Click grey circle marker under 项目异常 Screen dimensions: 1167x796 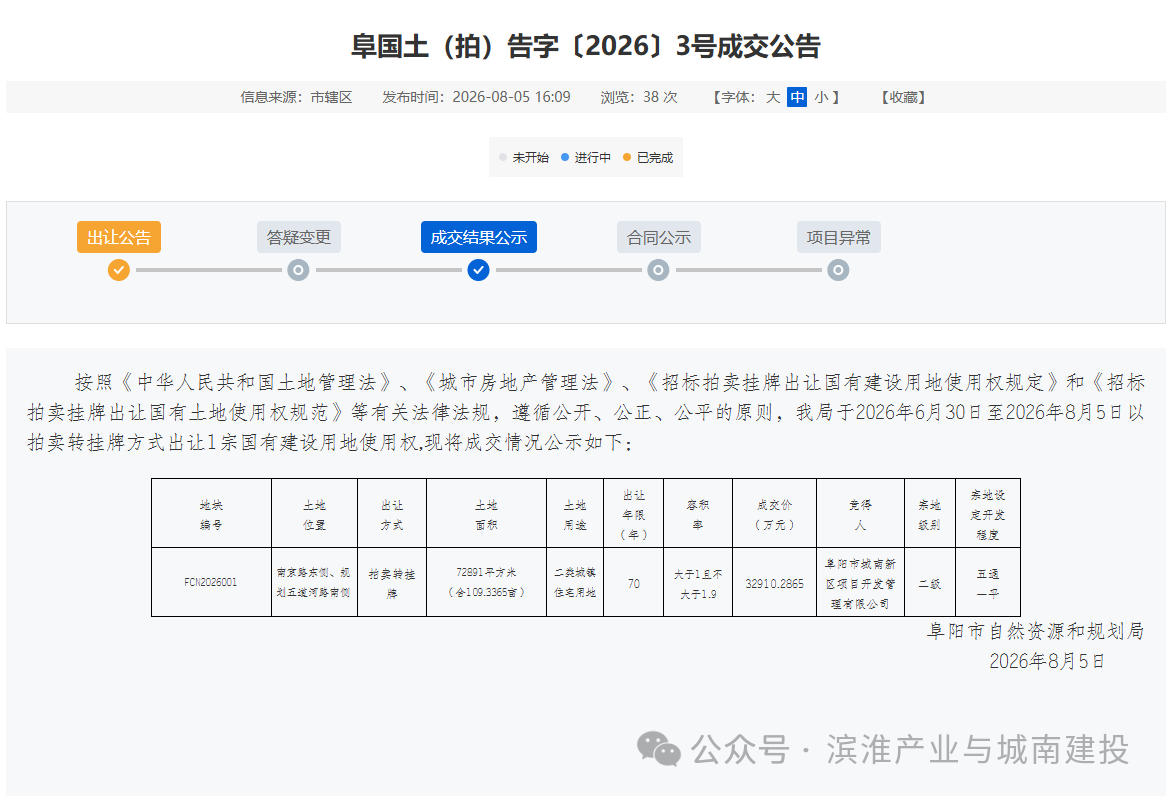click(x=838, y=270)
